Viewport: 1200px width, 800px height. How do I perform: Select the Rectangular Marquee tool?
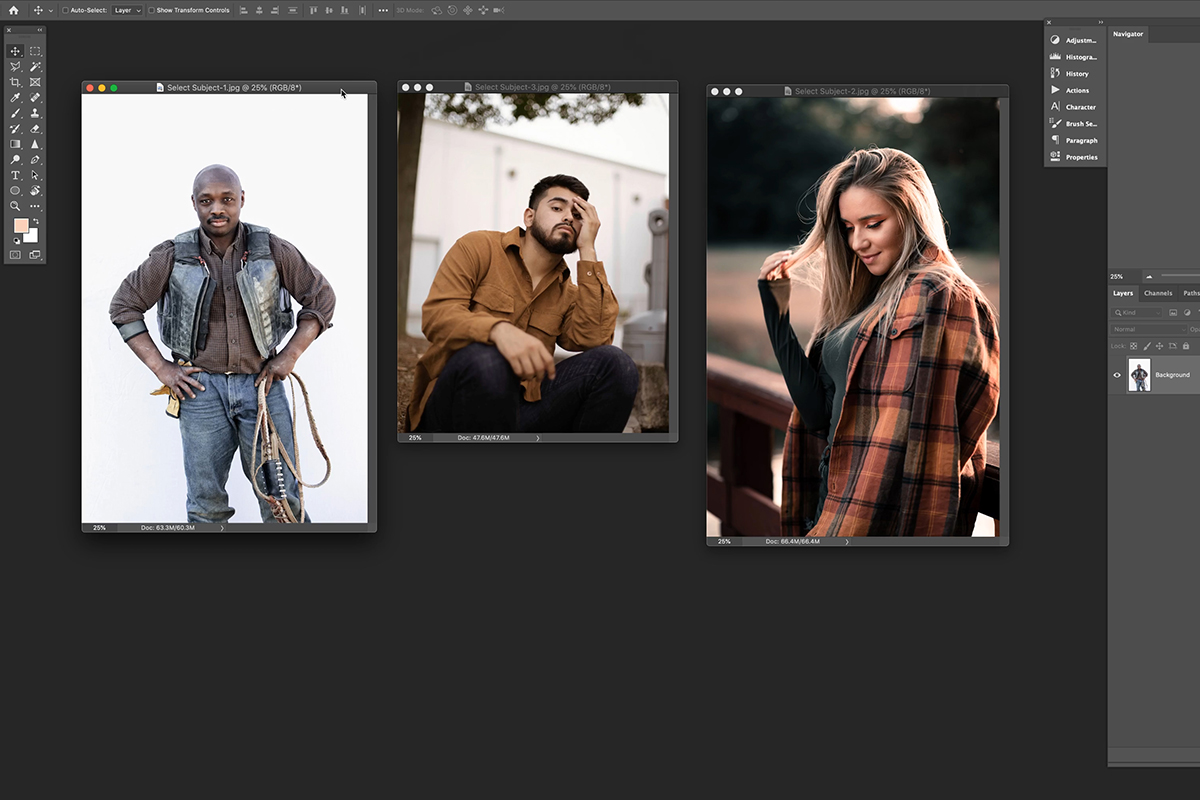click(x=35, y=51)
